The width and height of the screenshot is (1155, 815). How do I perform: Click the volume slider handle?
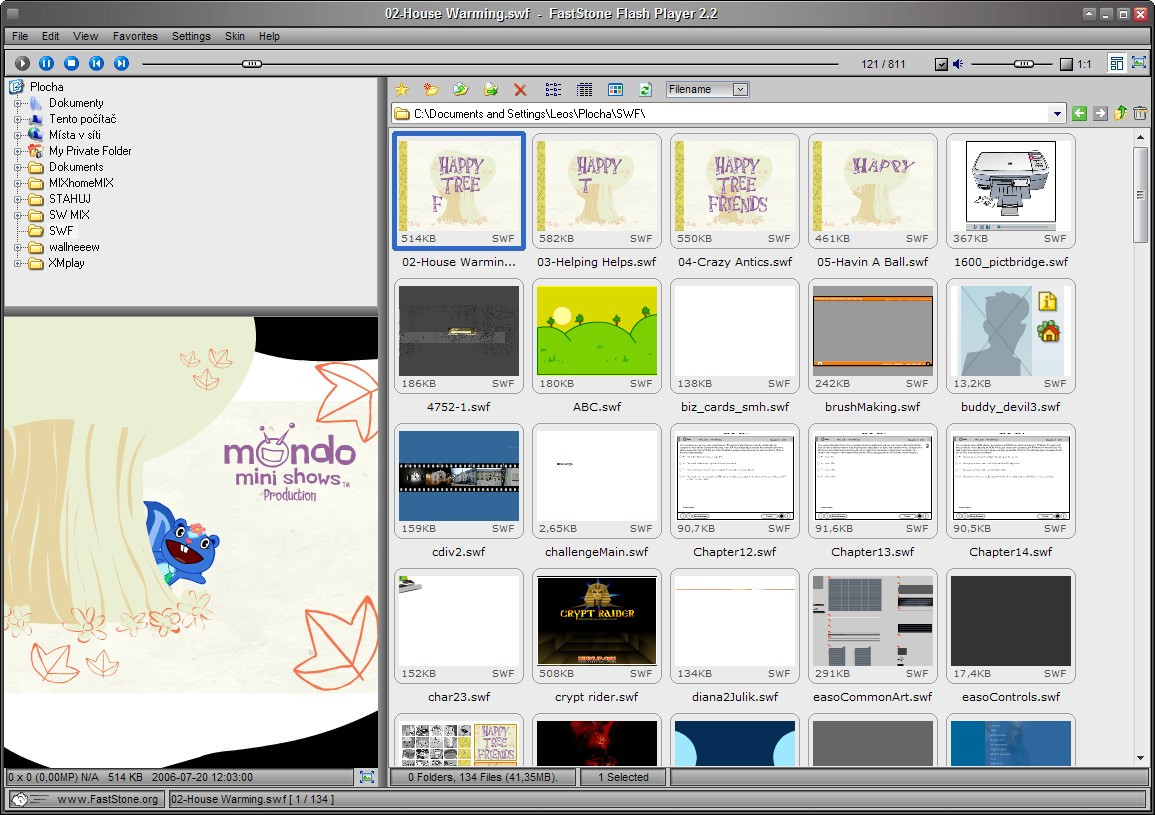click(1023, 64)
